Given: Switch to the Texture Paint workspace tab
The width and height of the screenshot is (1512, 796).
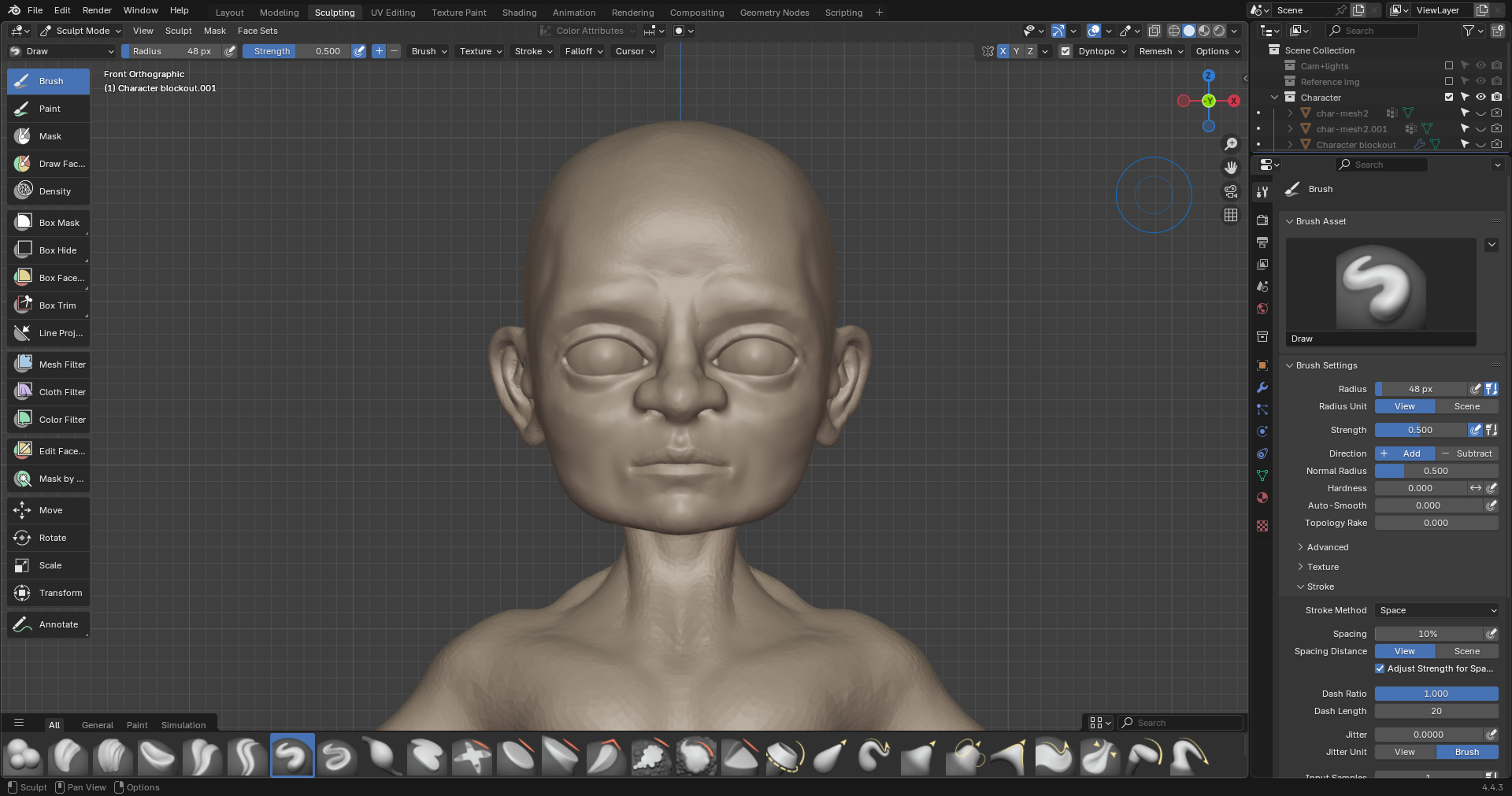Looking at the screenshot, I should pos(458,13).
